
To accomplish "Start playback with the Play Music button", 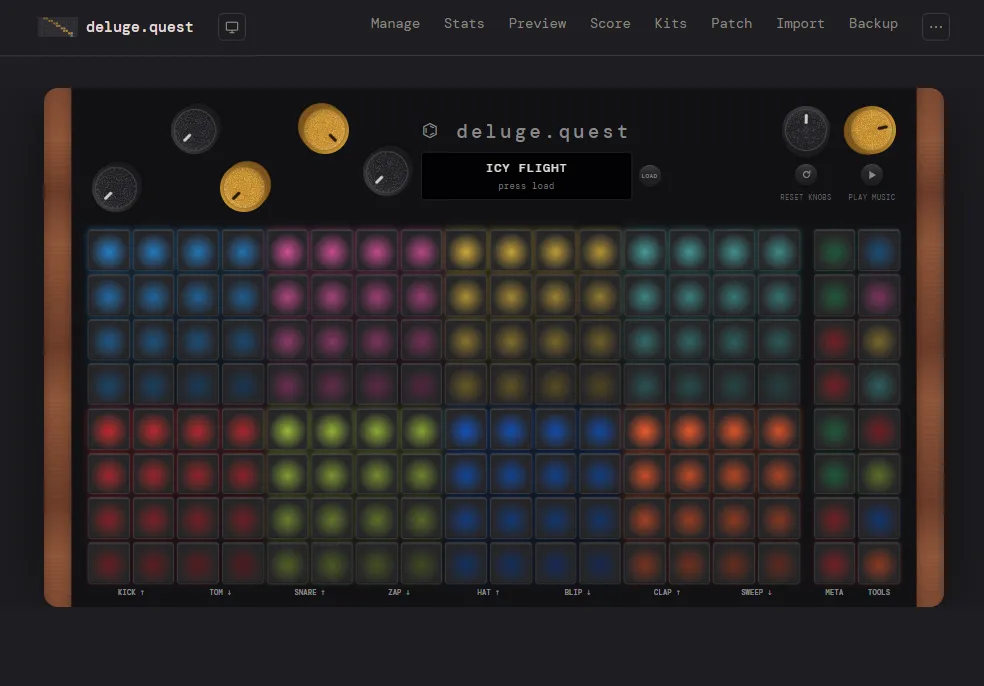I will (x=871, y=174).
